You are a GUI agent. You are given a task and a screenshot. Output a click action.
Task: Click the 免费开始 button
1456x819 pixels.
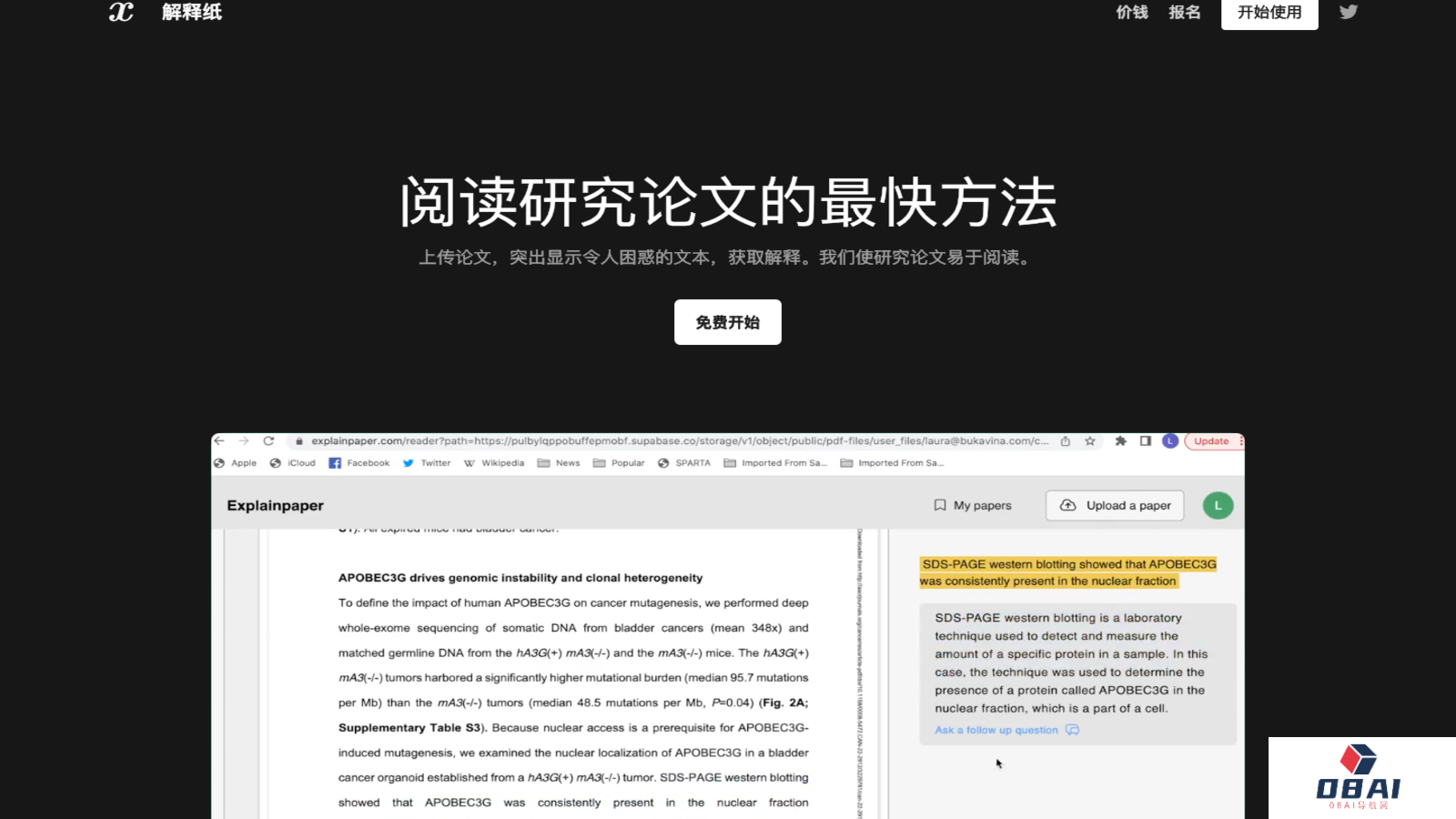click(728, 322)
